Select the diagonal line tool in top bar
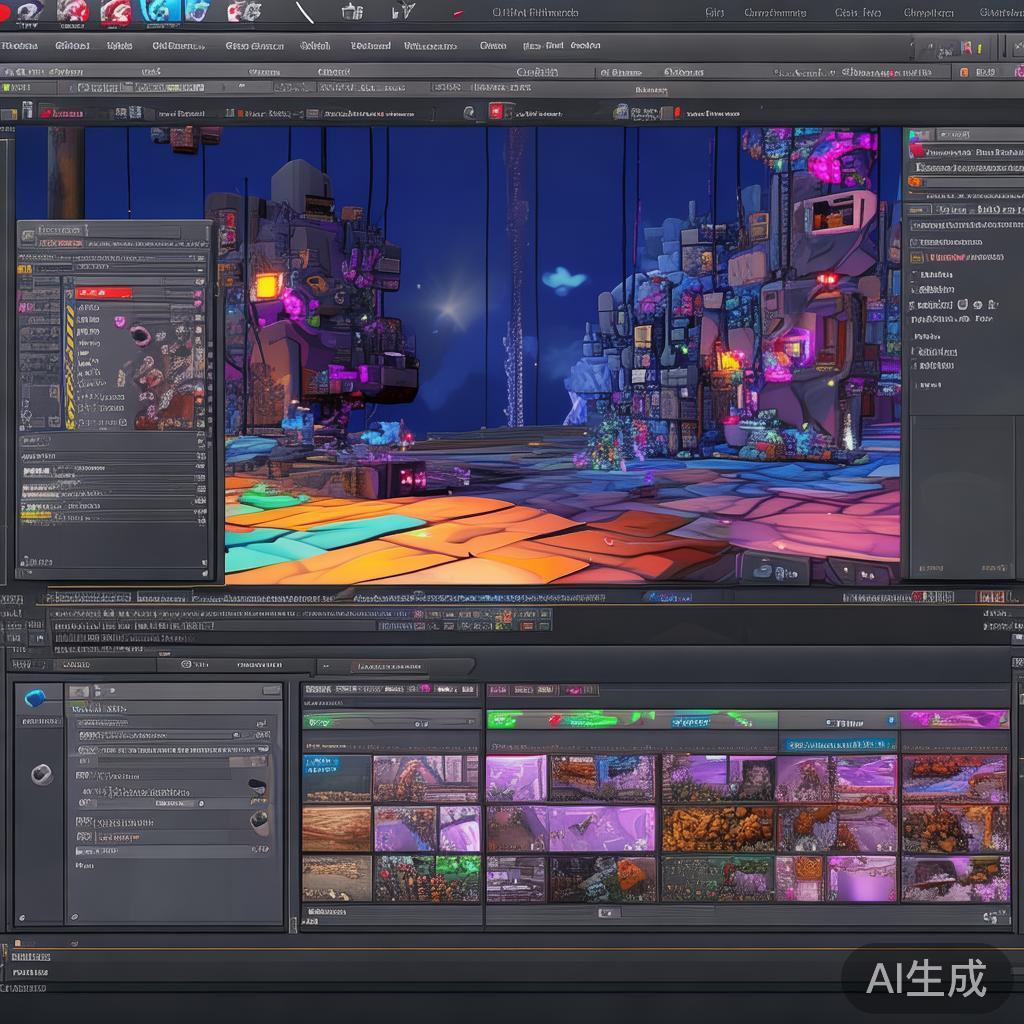Image resolution: width=1024 pixels, height=1024 pixels. 305,12
